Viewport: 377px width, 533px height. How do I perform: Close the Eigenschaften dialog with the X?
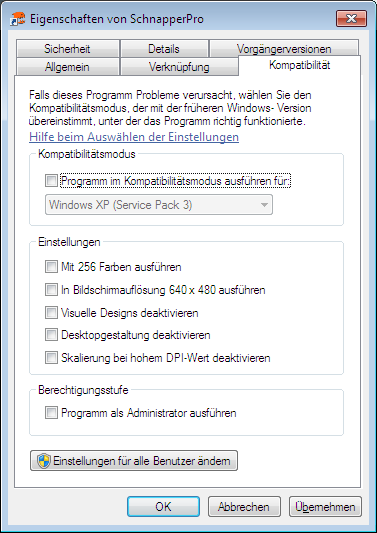click(x=351, y=18)
